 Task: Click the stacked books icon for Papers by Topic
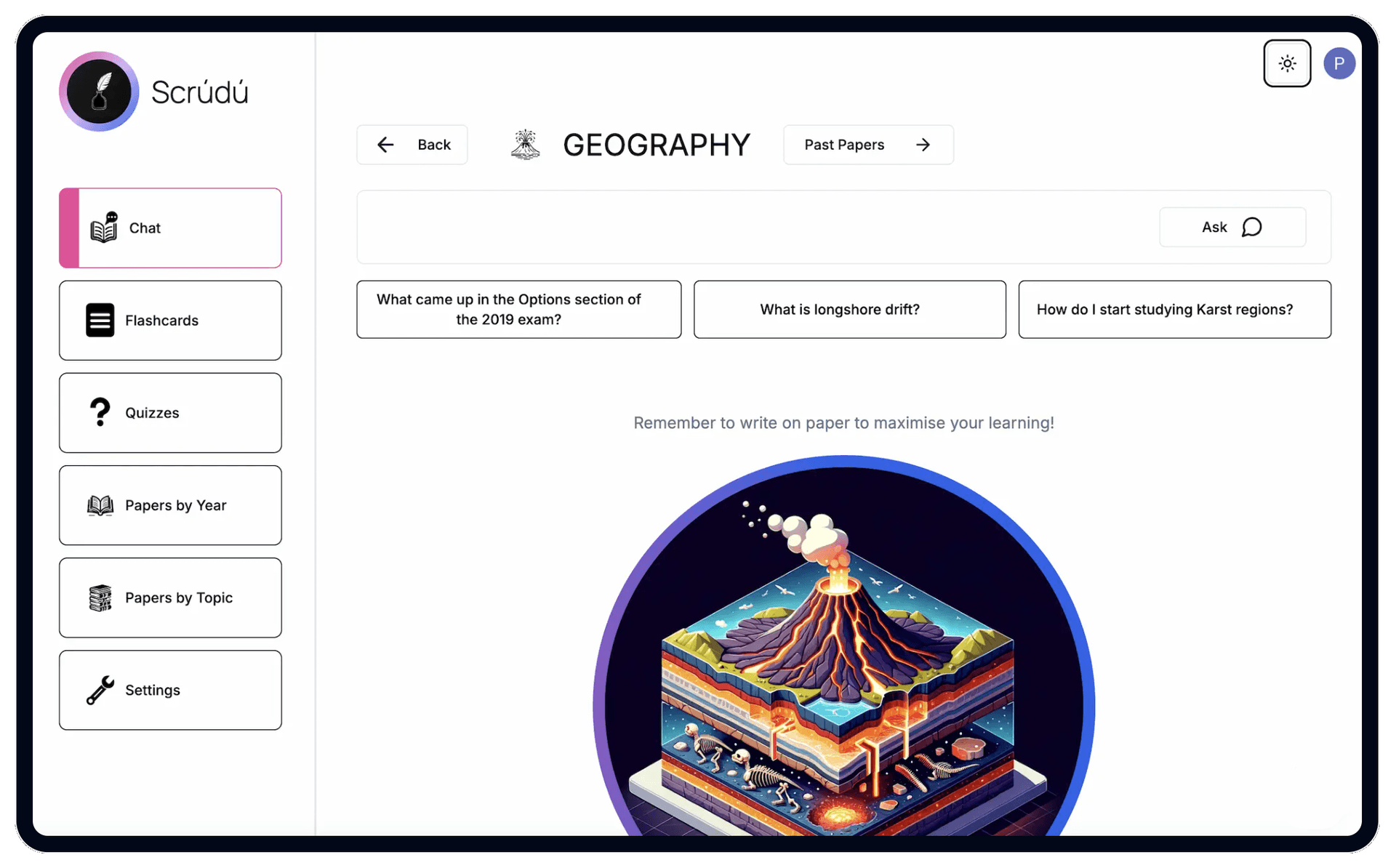(x=100, y=598)
